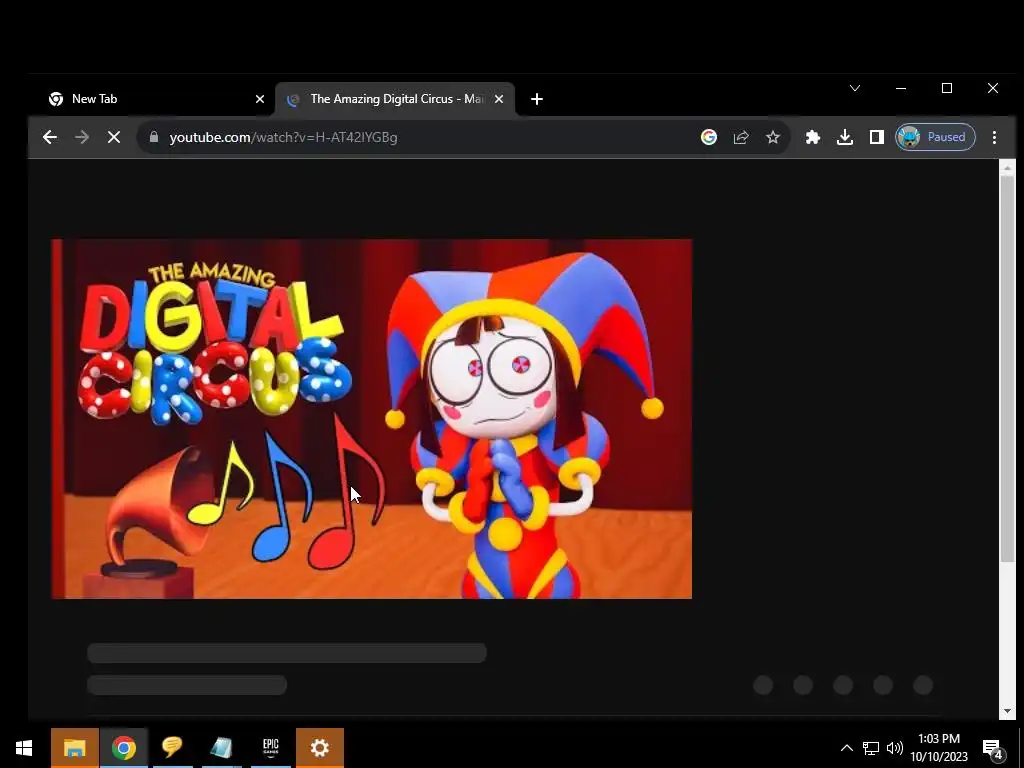Open the Windows Start menu
This screenshot has width=1024, height=768.
click(x=24, y=748)
